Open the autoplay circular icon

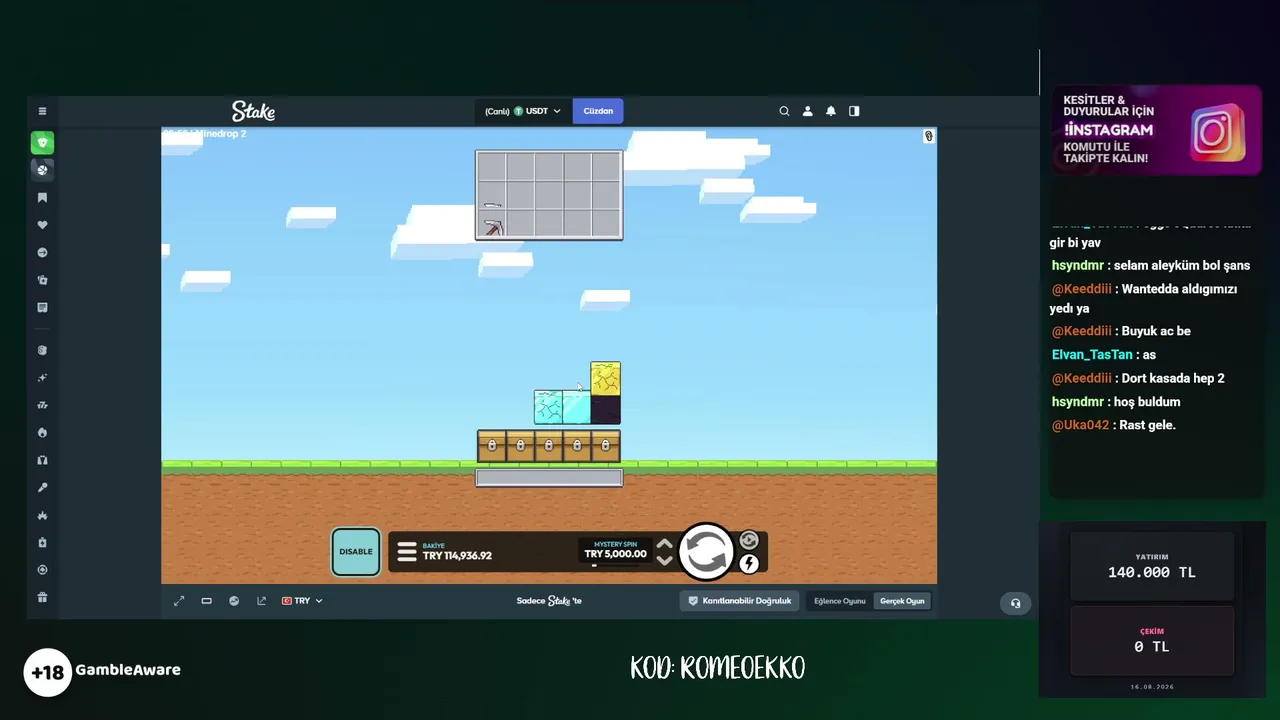point(749,541)
